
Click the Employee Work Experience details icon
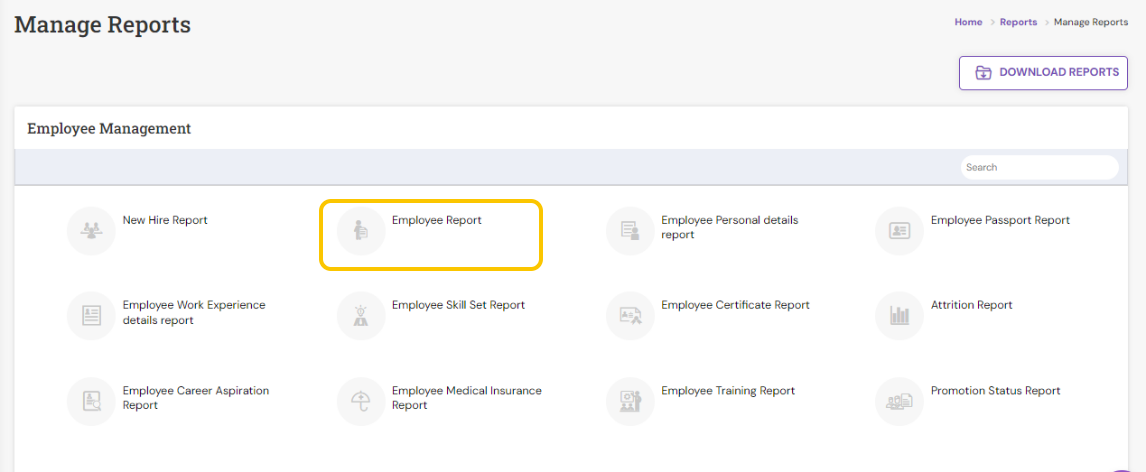tap(91, 316)
